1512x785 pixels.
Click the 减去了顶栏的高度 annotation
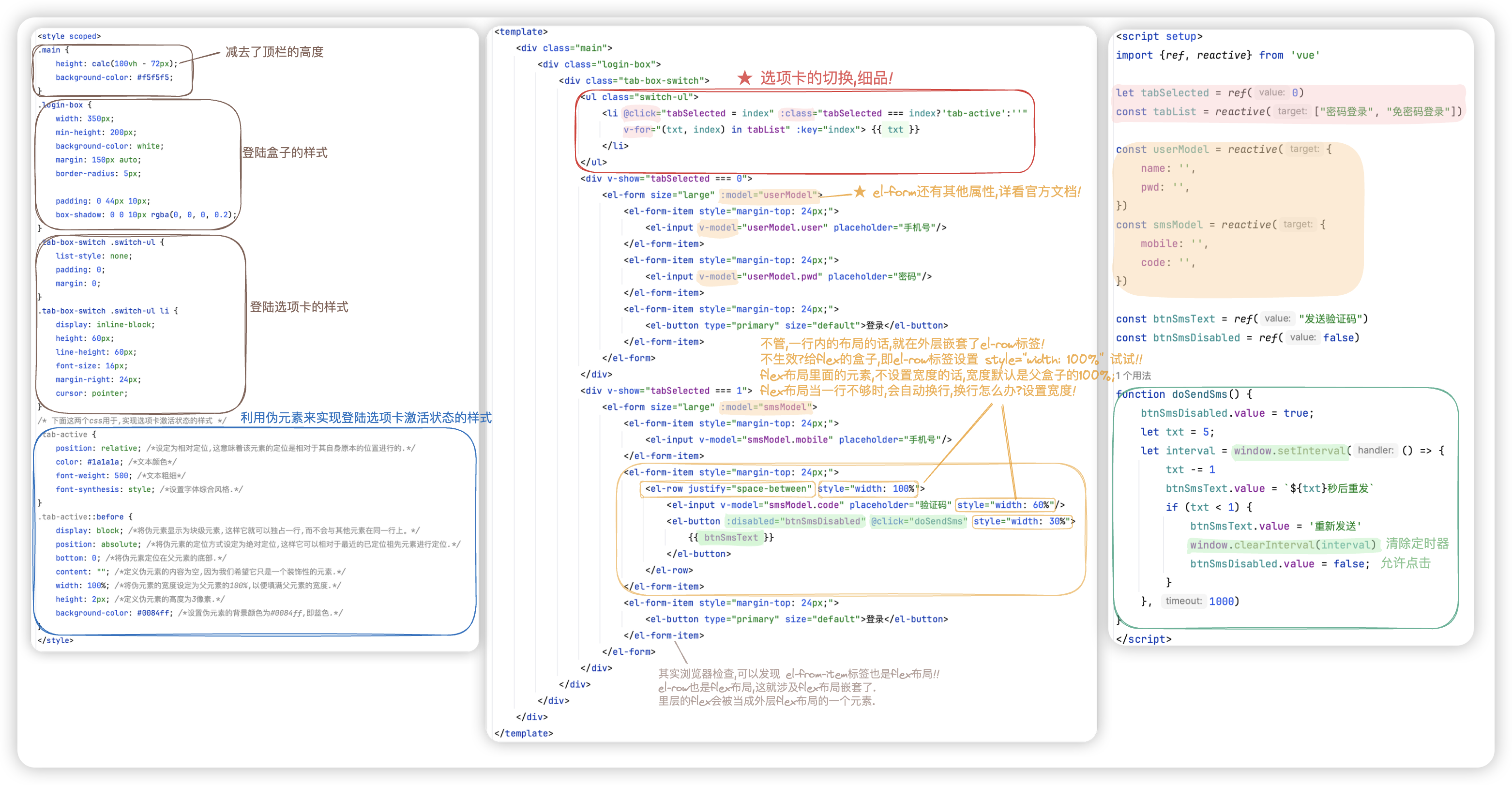pos(275,52)
